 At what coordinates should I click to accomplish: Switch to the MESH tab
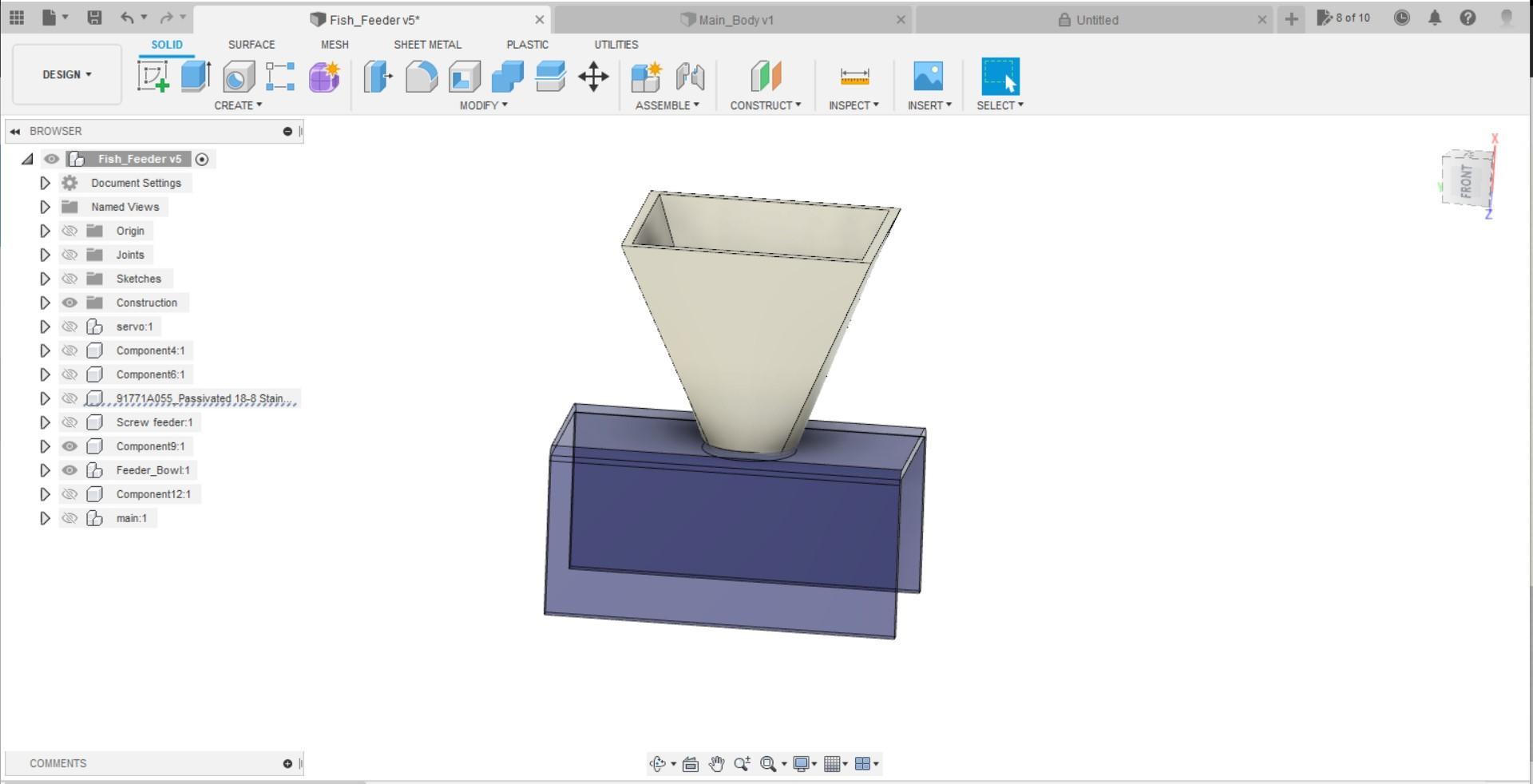pyautogui.click(x=335, y=45)
